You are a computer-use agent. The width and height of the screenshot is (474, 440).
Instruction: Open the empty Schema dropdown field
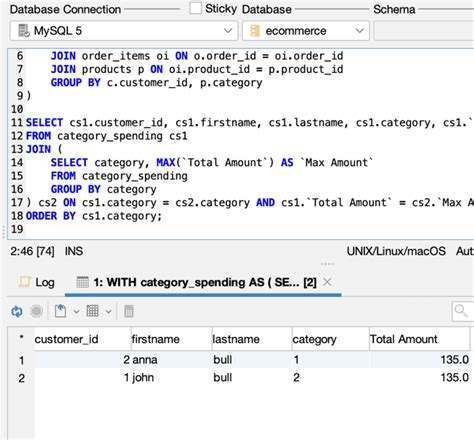point(424,31)
